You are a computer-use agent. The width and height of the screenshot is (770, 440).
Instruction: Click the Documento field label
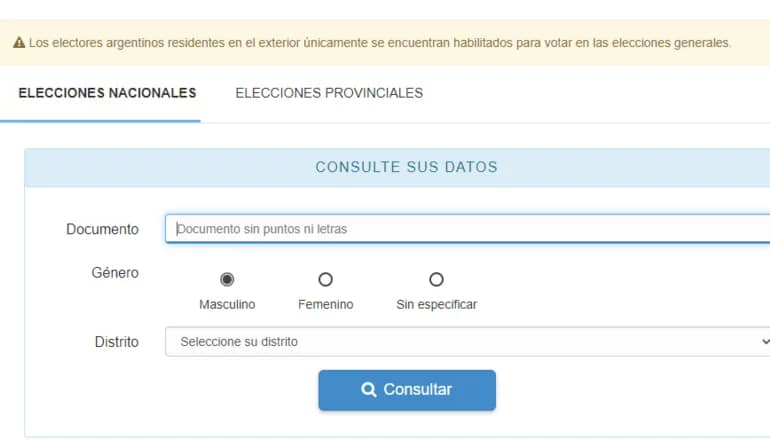[x=102, y=229]
